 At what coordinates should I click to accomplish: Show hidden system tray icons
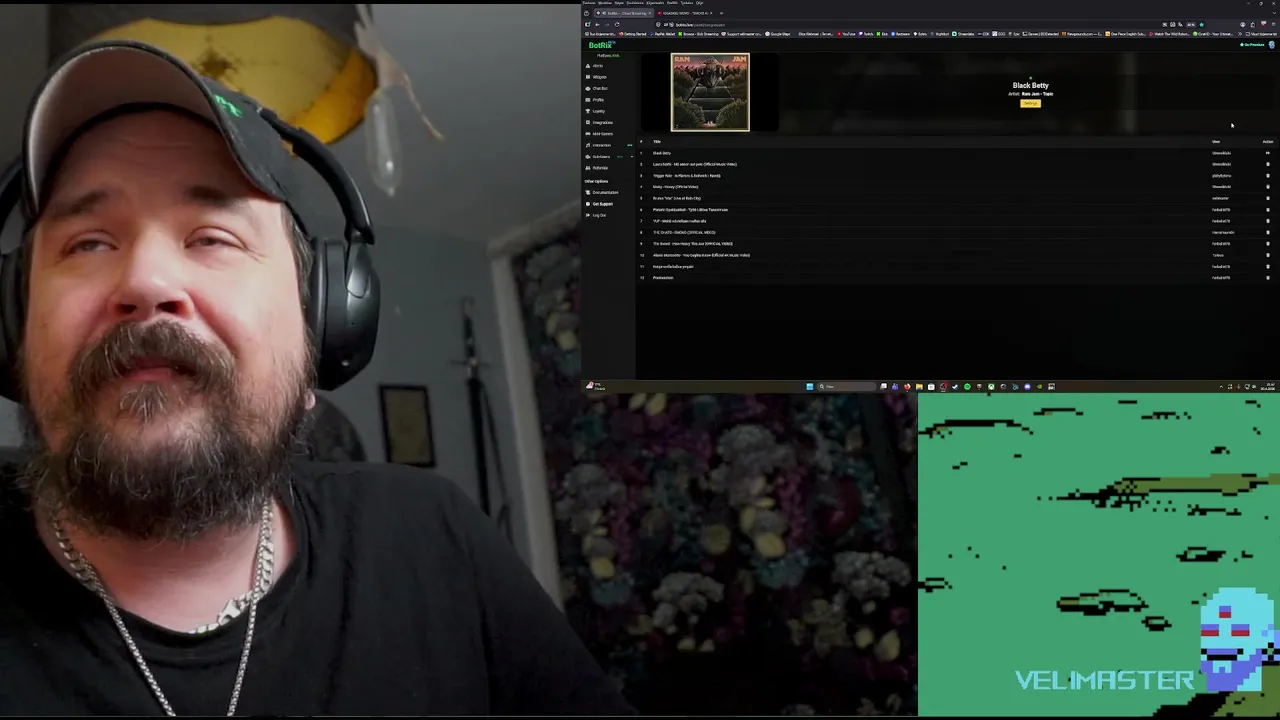pos(1222,386)
